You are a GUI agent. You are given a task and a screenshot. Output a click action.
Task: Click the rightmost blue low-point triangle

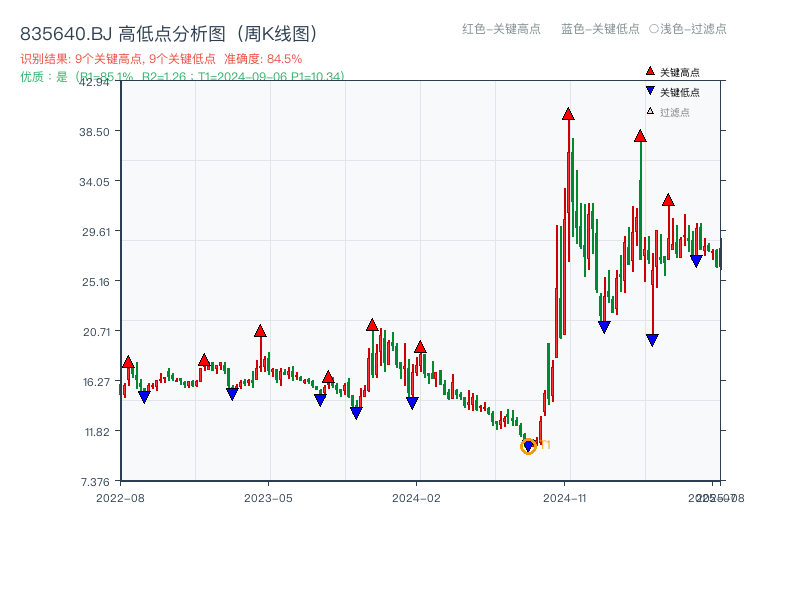[x=696, y=261]
